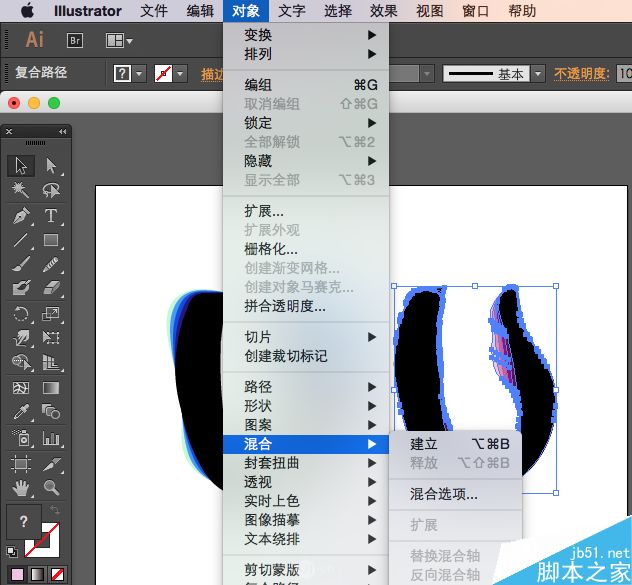The image size is (632, 585).
Task: Open the Apple menu
Action: 27,11
